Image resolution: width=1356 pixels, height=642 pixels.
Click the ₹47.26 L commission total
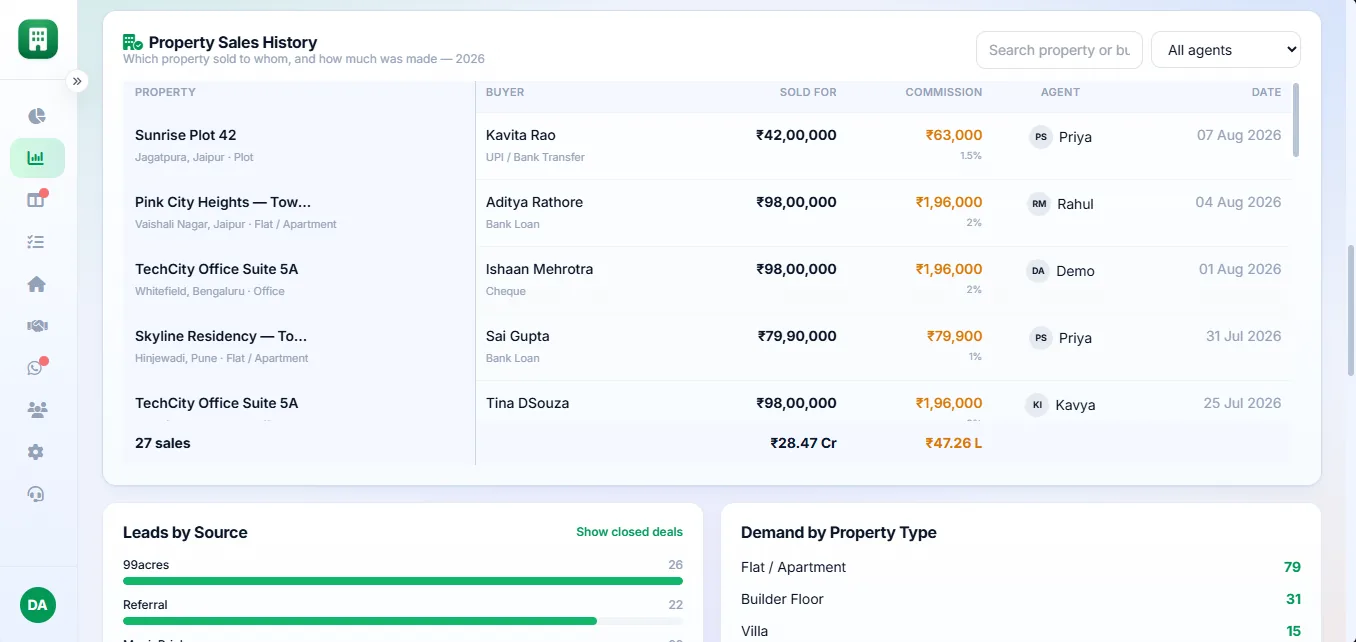(x=954, y=443)
